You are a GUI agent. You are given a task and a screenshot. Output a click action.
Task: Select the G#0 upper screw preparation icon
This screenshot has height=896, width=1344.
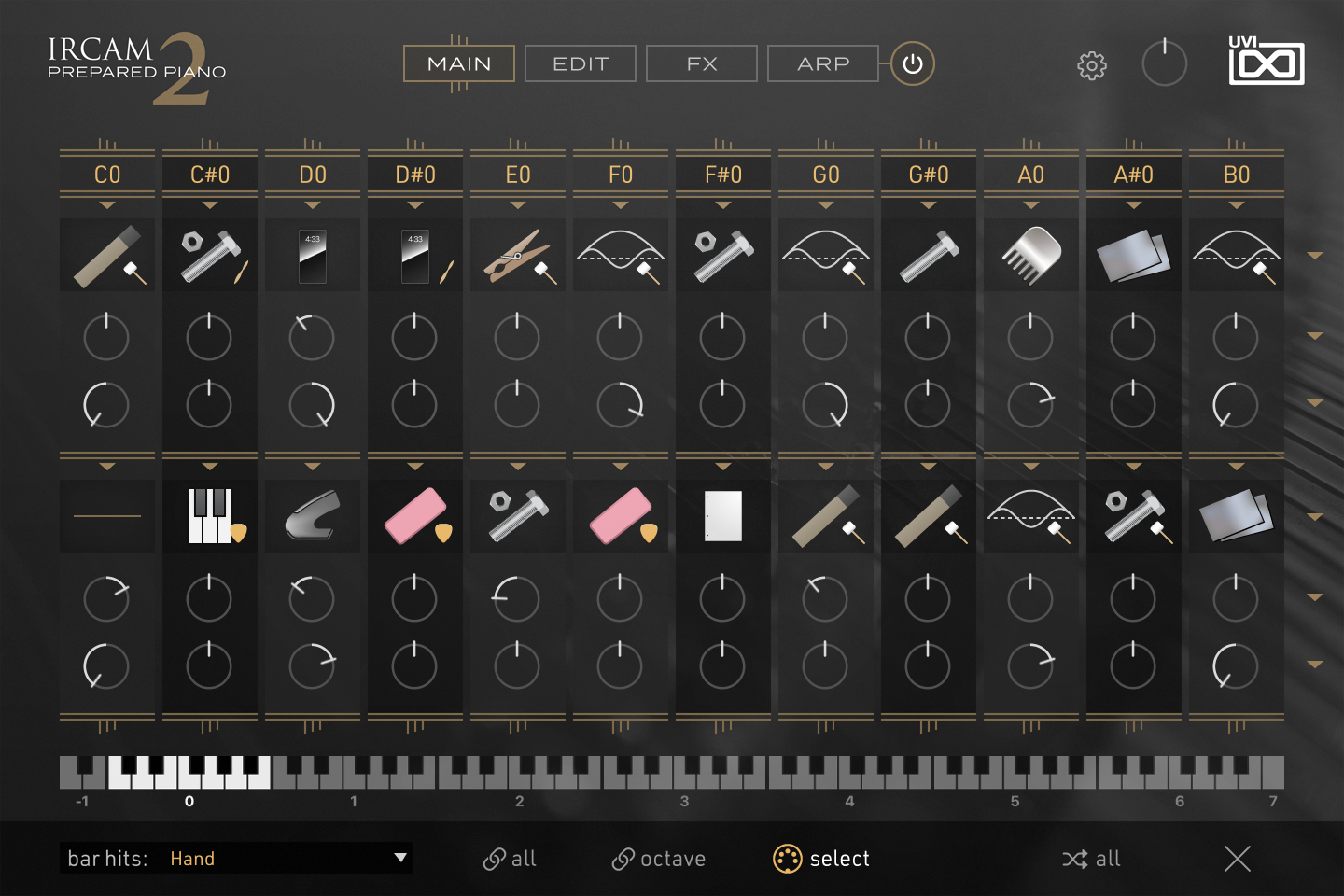pyautogui.click(x=929, y=255)
